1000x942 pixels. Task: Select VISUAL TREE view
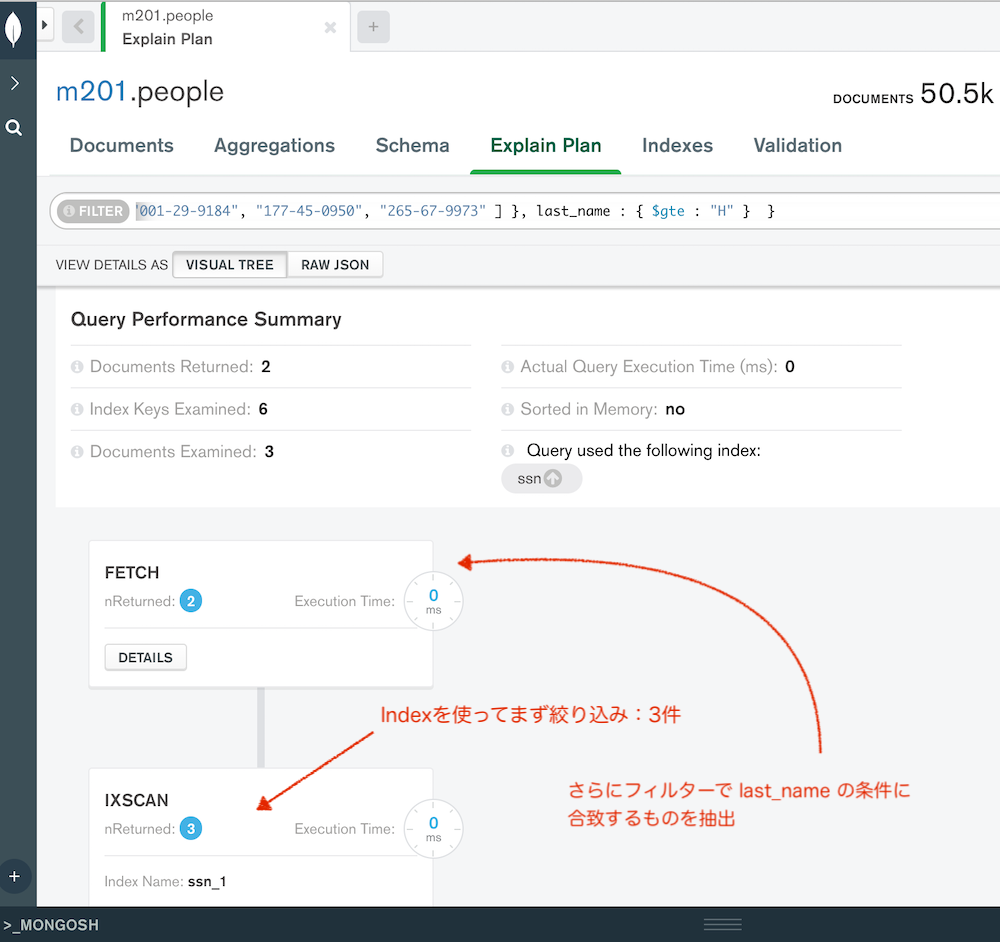[x=230, y=265]
